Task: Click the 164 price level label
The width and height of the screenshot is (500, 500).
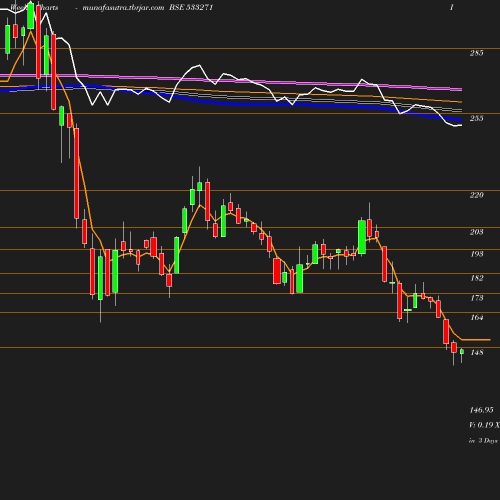Action: 477,317
